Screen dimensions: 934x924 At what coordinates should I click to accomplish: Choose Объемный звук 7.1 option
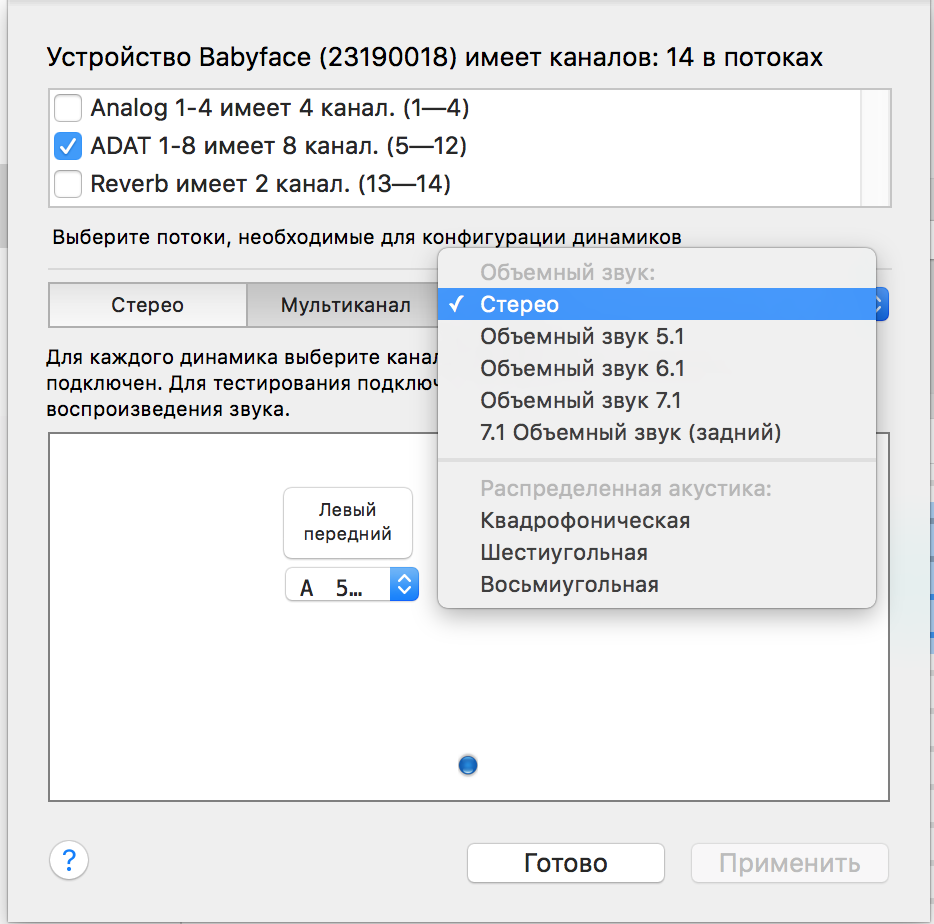(x=656, y=401)
